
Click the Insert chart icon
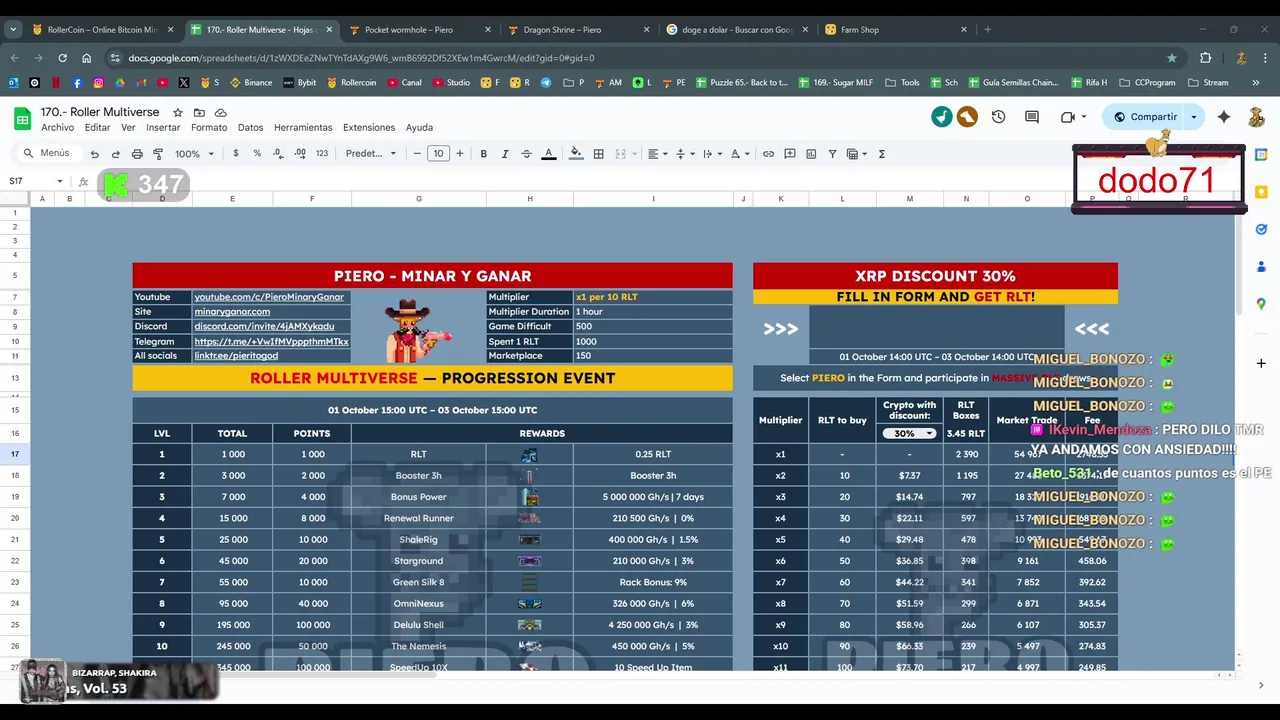pyautogui.click(x=811, y=154)
